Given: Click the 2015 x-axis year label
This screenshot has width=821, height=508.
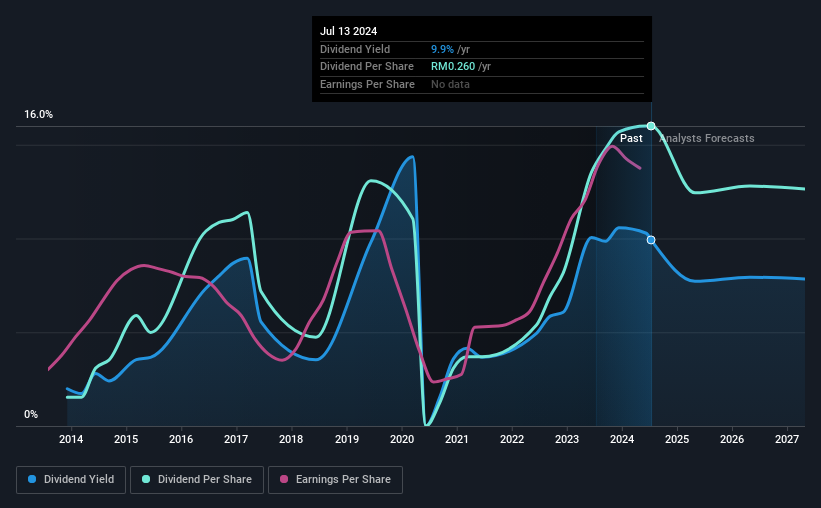Looking at the screenshot, I should tap(126, 439).
